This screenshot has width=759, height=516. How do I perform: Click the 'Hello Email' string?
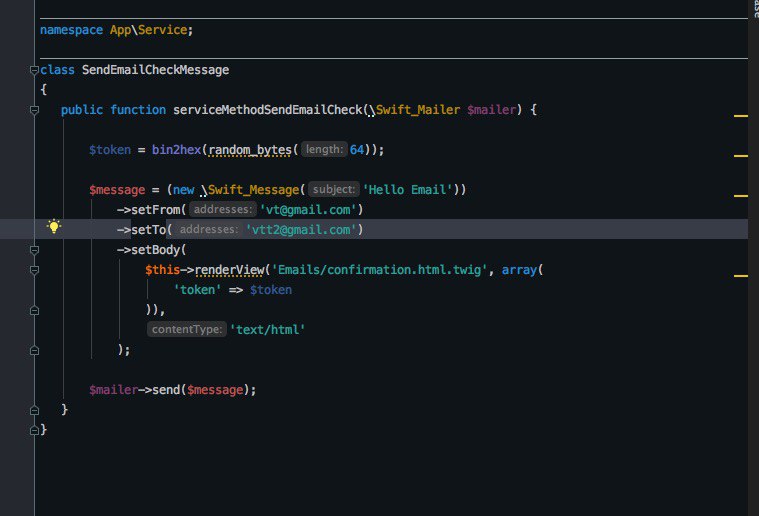[x=408, y=190]
